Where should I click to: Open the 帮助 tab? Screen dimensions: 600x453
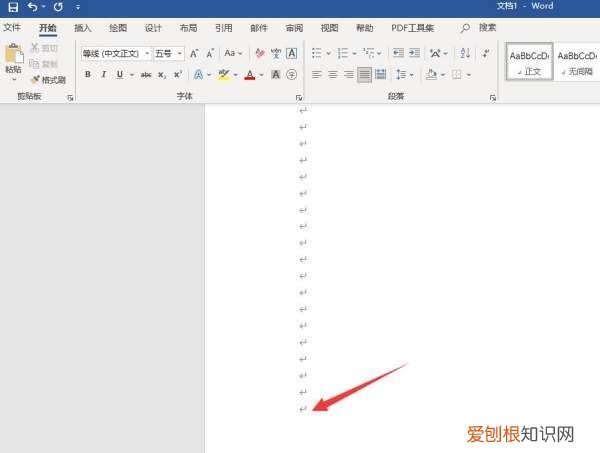click(365, 28)
